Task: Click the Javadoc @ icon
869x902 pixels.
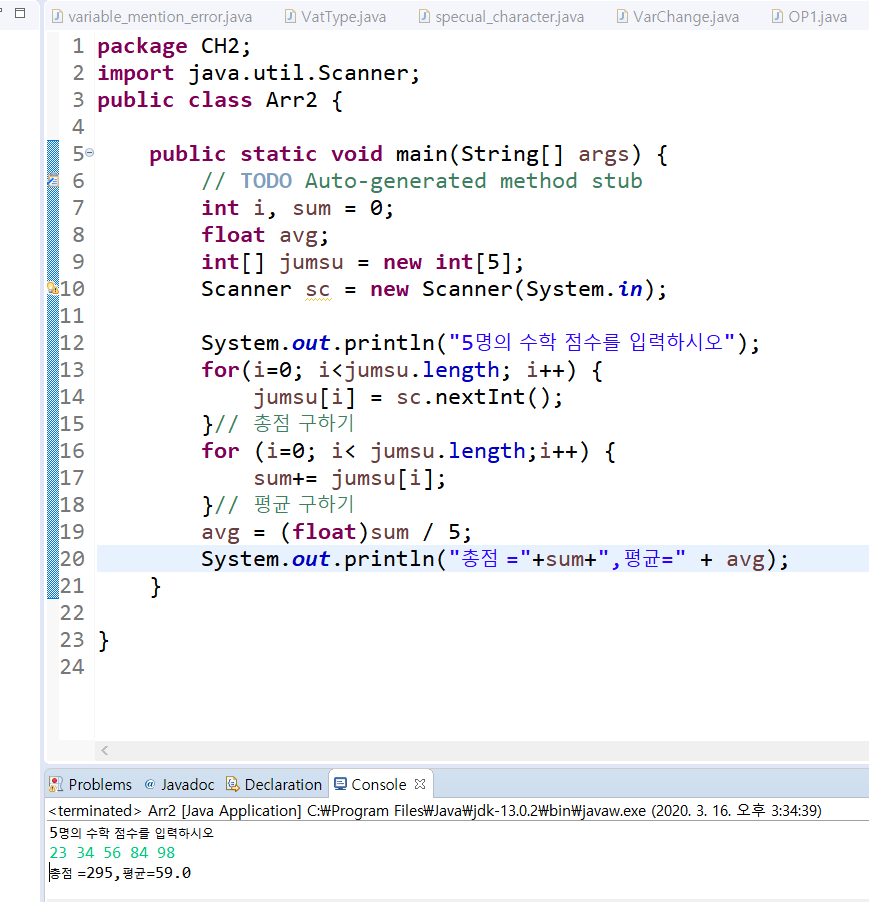Action: [x=150, y=784]
